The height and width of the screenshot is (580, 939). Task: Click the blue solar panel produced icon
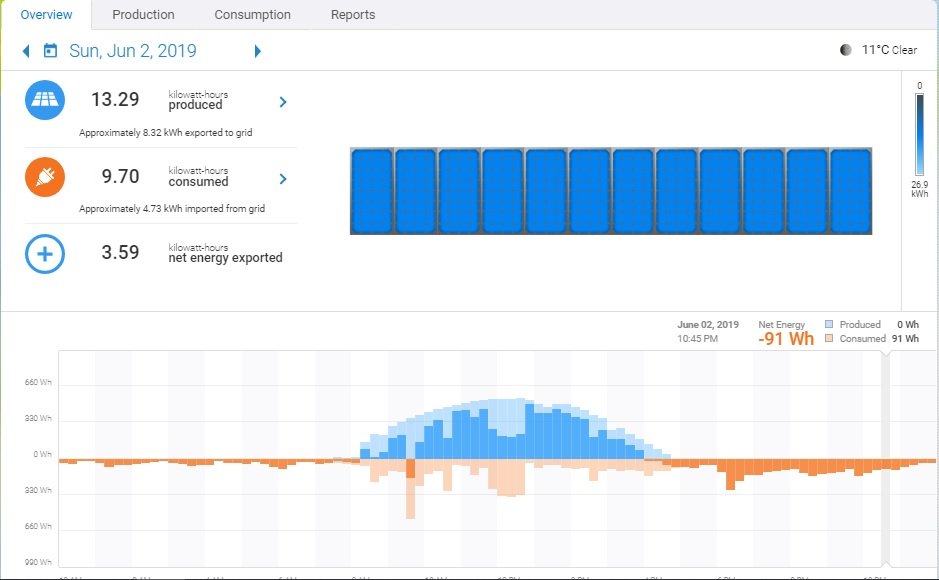click(x=45, y=100)
